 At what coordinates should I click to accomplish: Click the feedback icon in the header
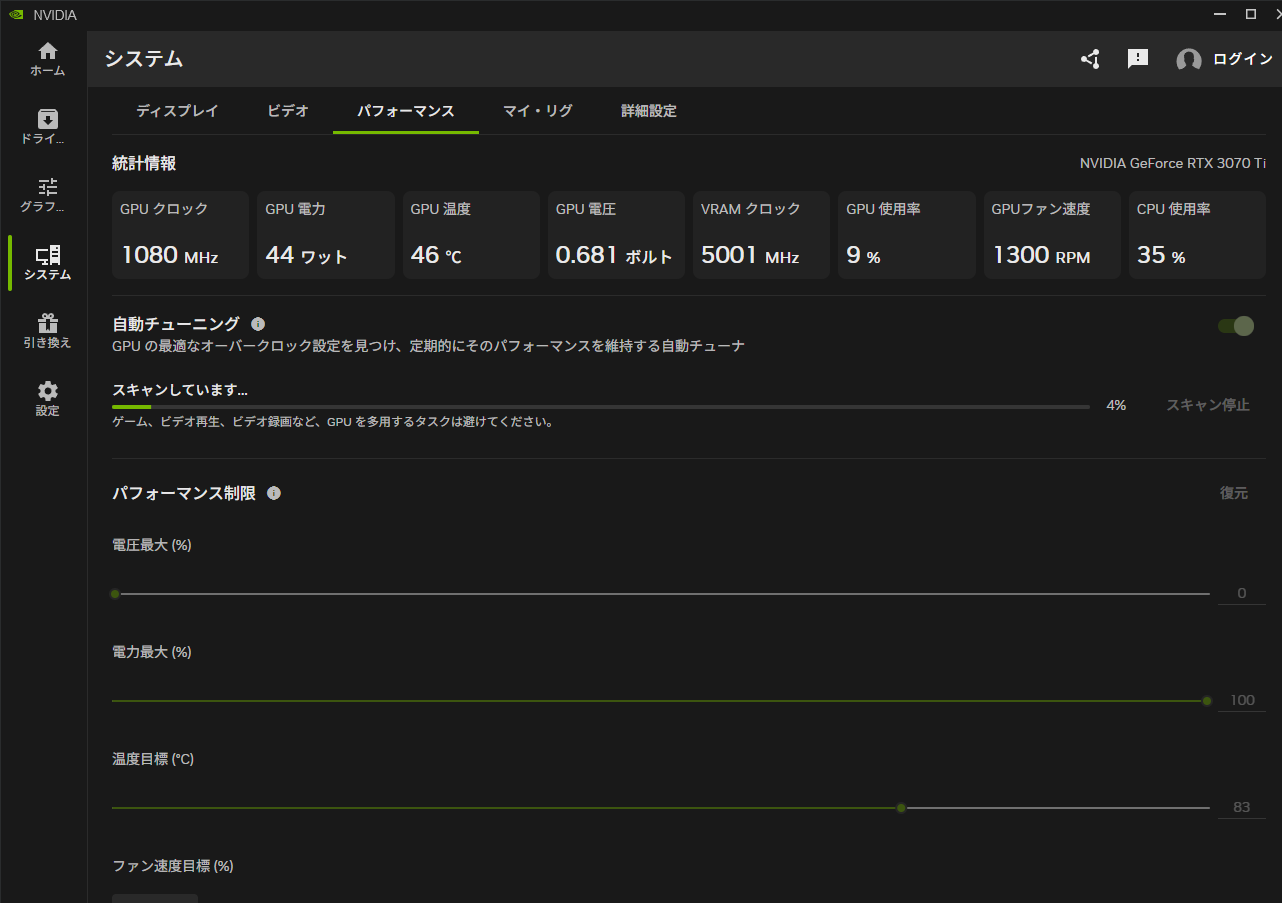coord(1138,59)
